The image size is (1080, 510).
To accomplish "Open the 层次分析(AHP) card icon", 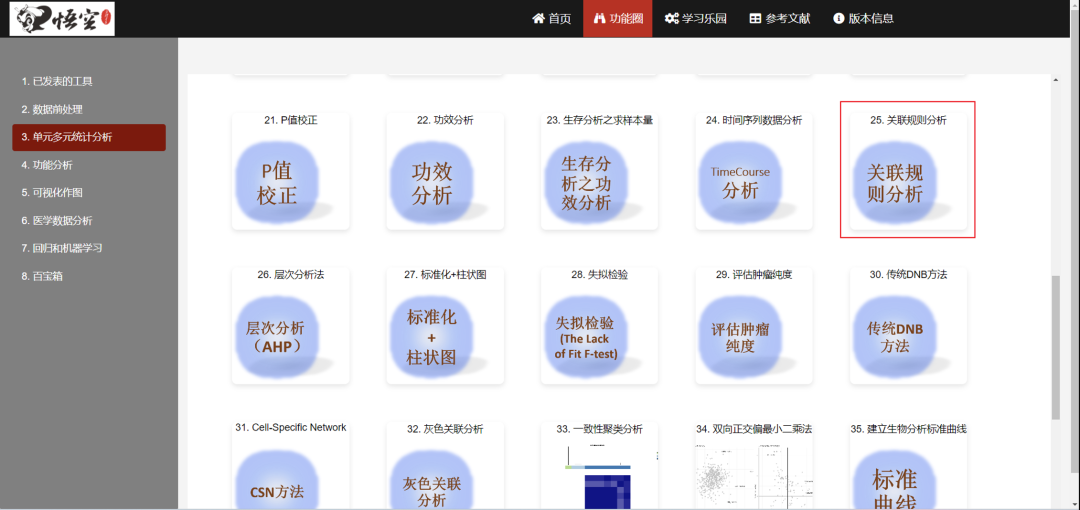I will tap(278, 338).
